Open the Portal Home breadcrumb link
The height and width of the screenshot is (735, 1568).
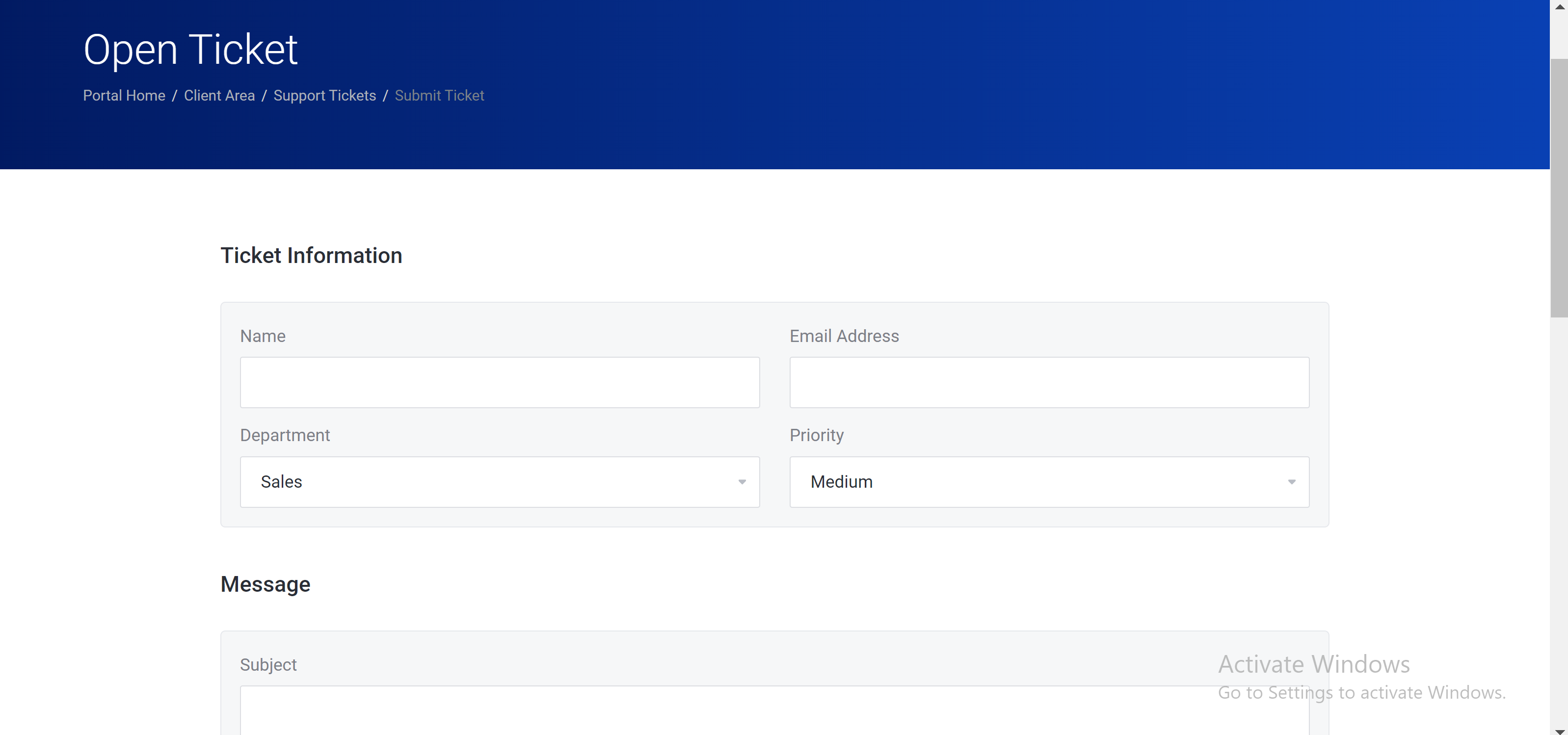(124, 96)
